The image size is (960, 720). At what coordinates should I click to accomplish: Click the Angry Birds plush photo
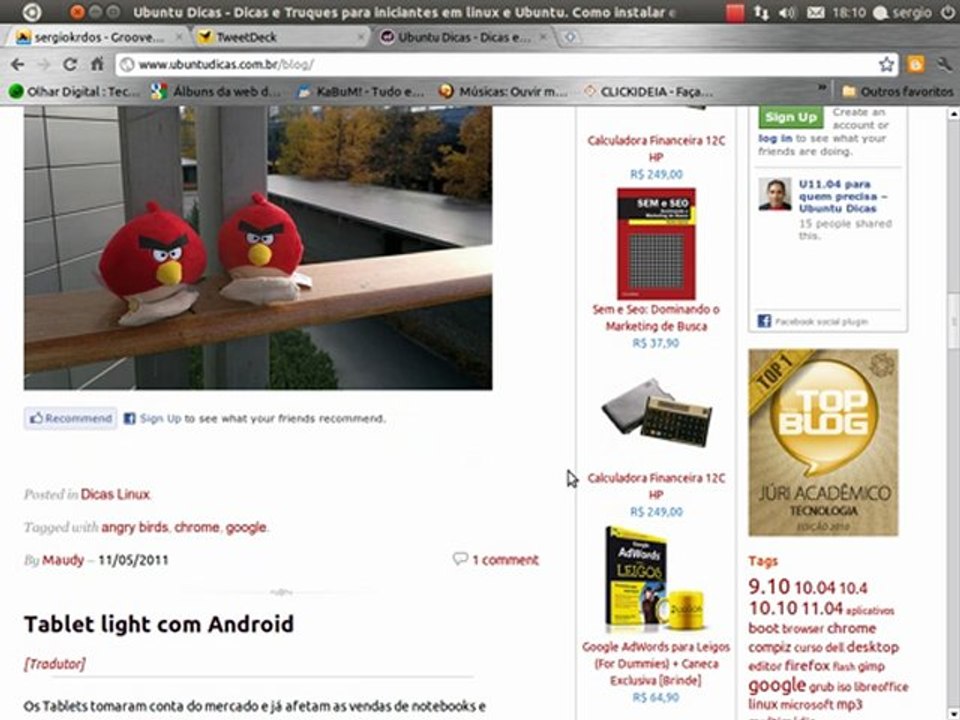click(x=258, y=247)
